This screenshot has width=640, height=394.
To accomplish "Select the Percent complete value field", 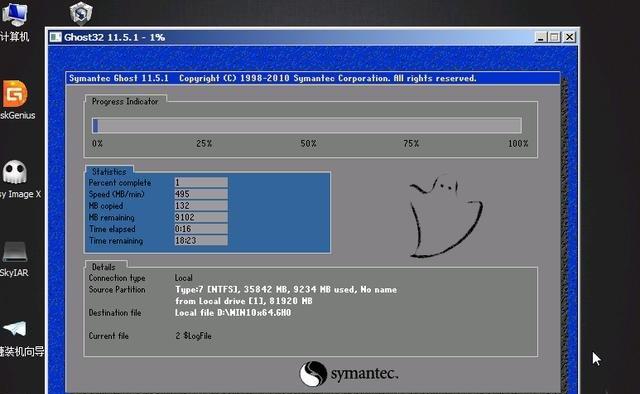I will (x=201, y=182).
